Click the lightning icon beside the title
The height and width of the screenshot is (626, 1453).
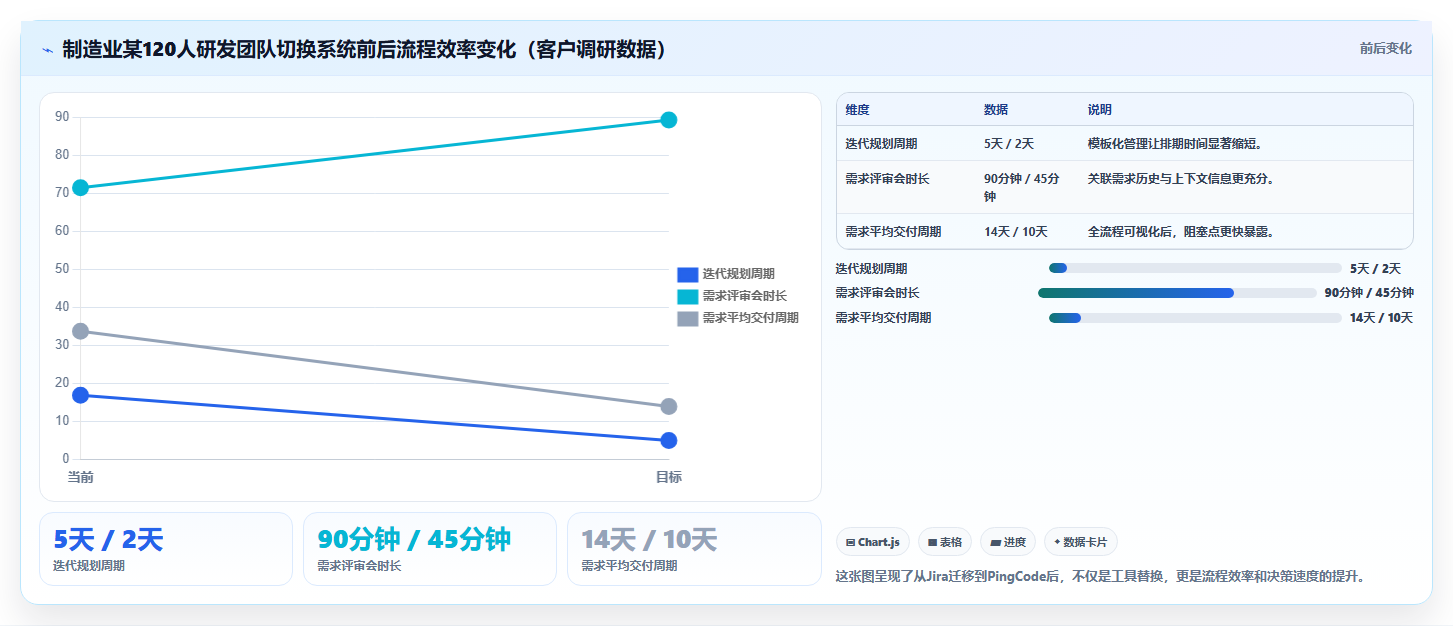[x=47, y=50]
